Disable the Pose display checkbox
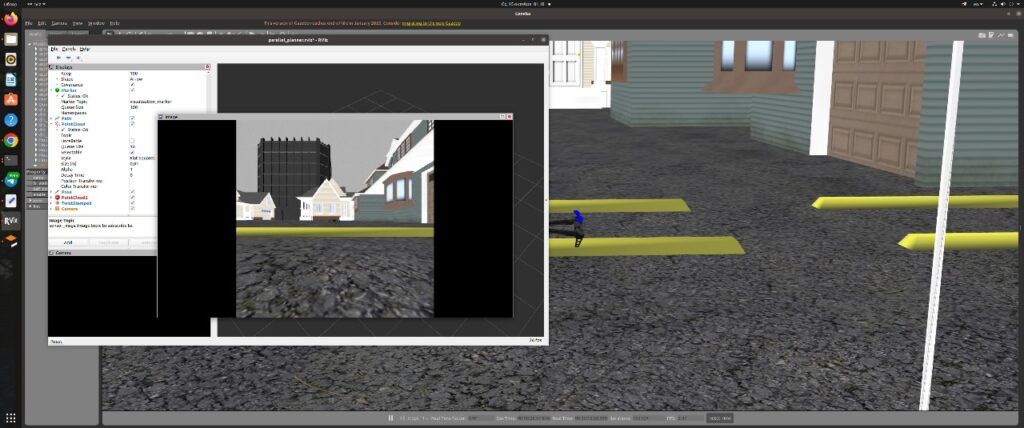Screen dimensions: 1024x428 [132, 191]
